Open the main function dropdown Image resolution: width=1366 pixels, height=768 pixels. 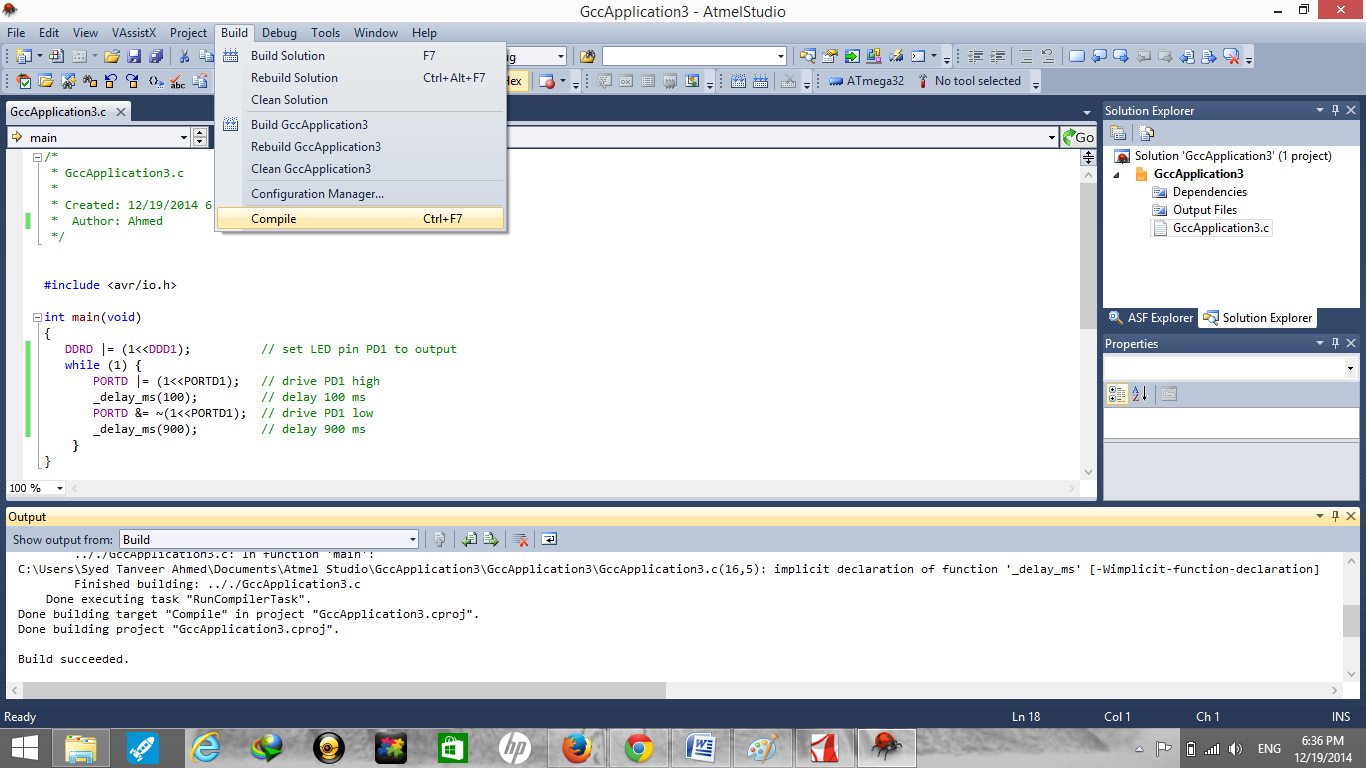click(x=184, y=138)
